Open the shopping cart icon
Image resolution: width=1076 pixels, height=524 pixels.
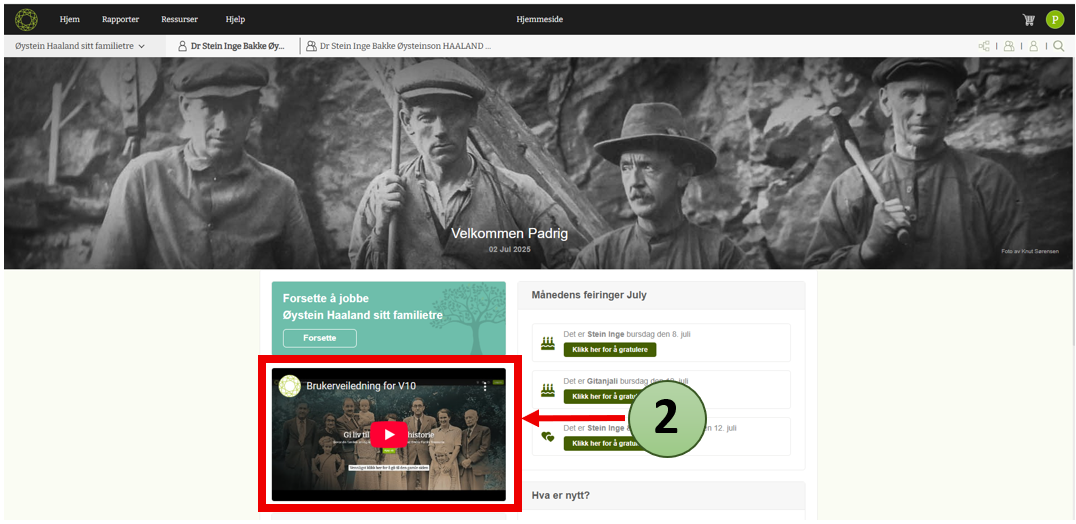[x=1028, y=19]
